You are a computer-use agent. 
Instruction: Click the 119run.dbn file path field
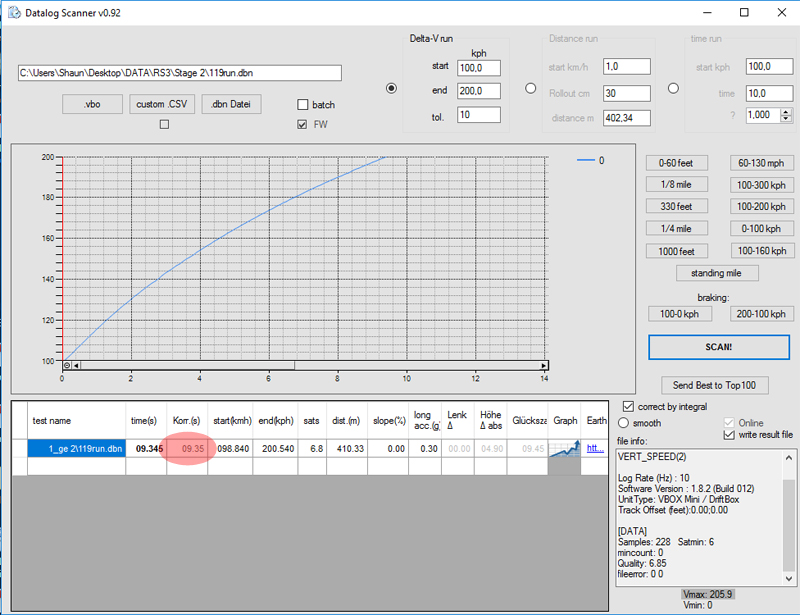pyautogui.click(x=178, y=72)
